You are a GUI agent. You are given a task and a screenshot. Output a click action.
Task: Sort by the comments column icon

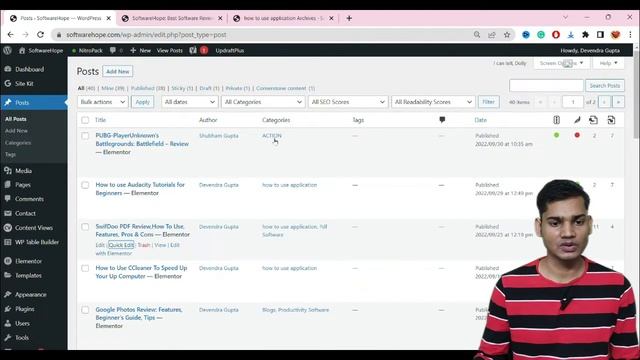point(442,120)
